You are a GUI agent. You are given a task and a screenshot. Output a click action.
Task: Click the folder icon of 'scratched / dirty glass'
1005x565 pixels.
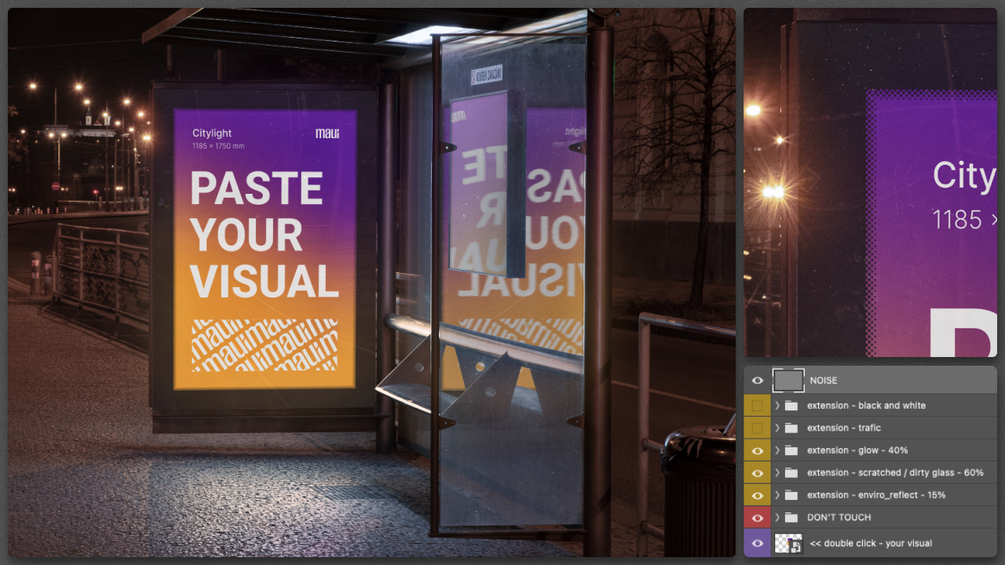click(x=792, y=473)
